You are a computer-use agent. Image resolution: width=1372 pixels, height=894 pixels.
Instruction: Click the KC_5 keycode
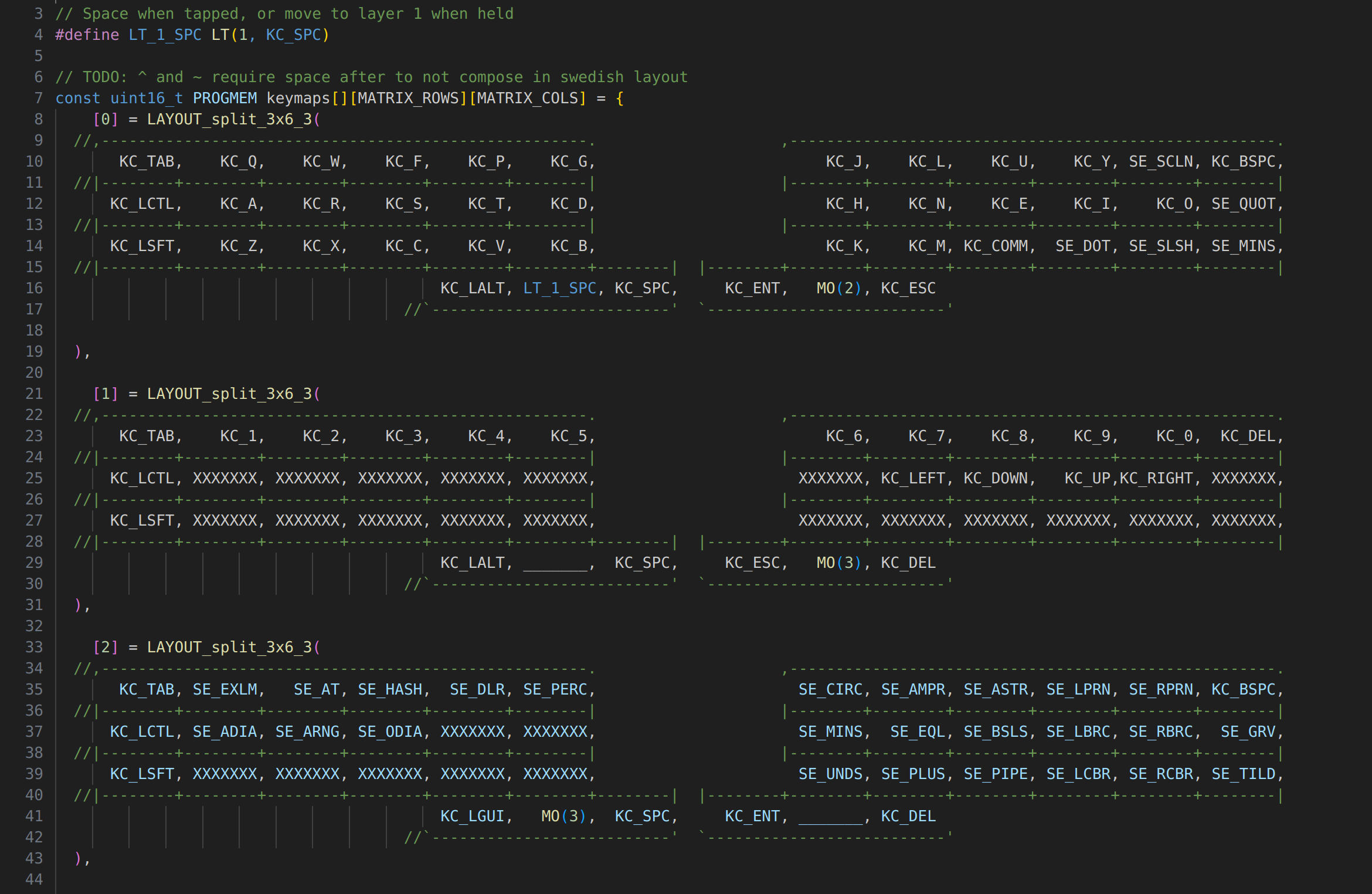coord(569,436)
